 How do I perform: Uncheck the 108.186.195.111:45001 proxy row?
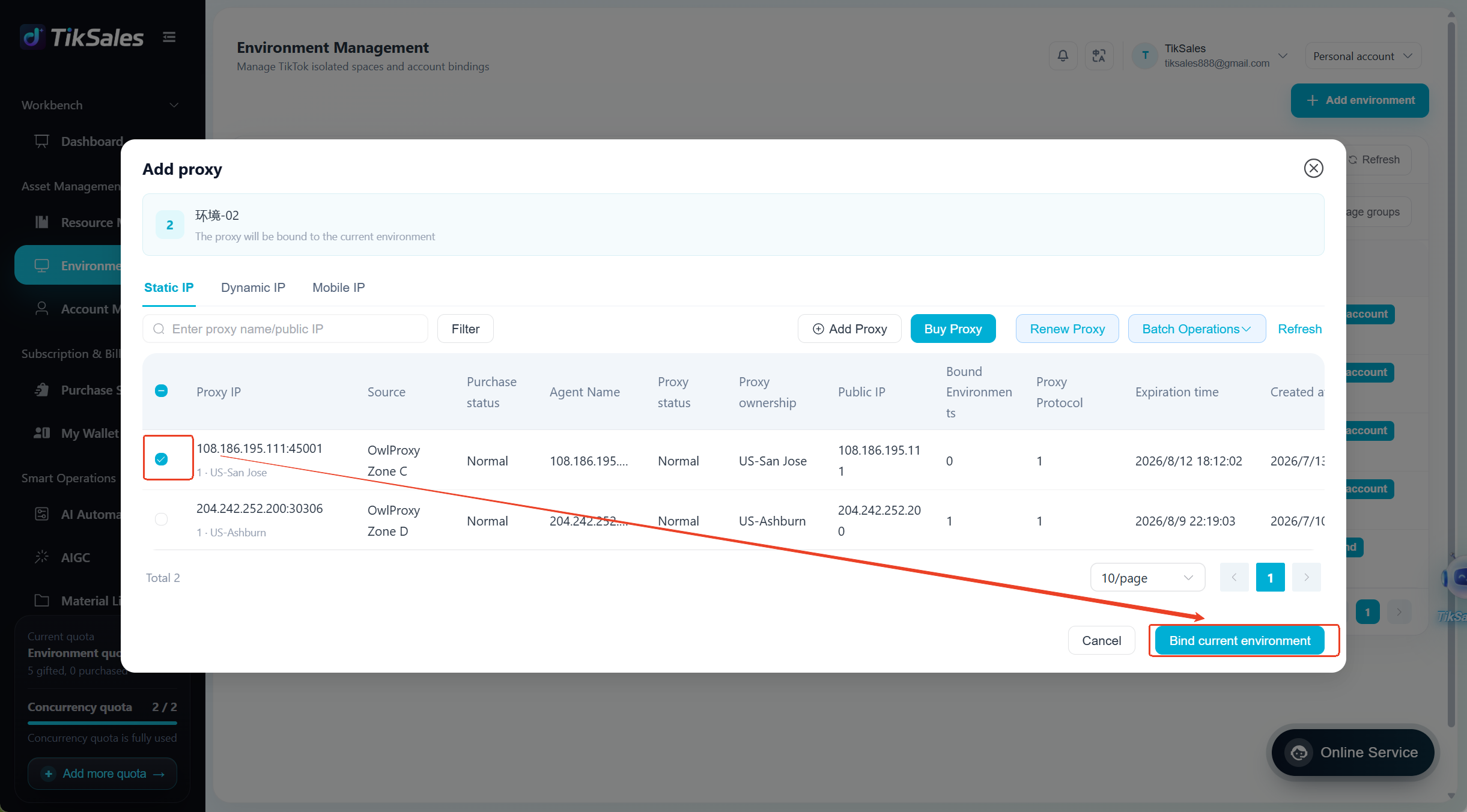pyautogui.click(x=161, y=459)
